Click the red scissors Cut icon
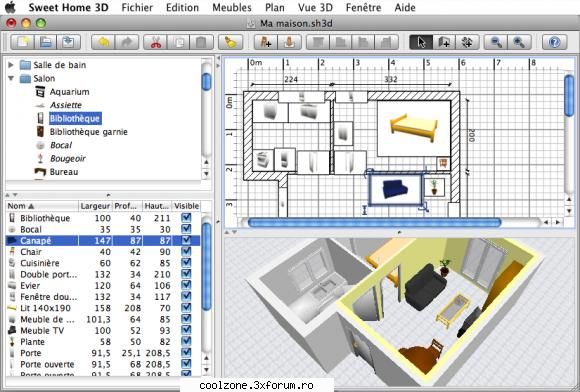The width and height of the screenshot is (580, 392). click(x=156, y=43)
